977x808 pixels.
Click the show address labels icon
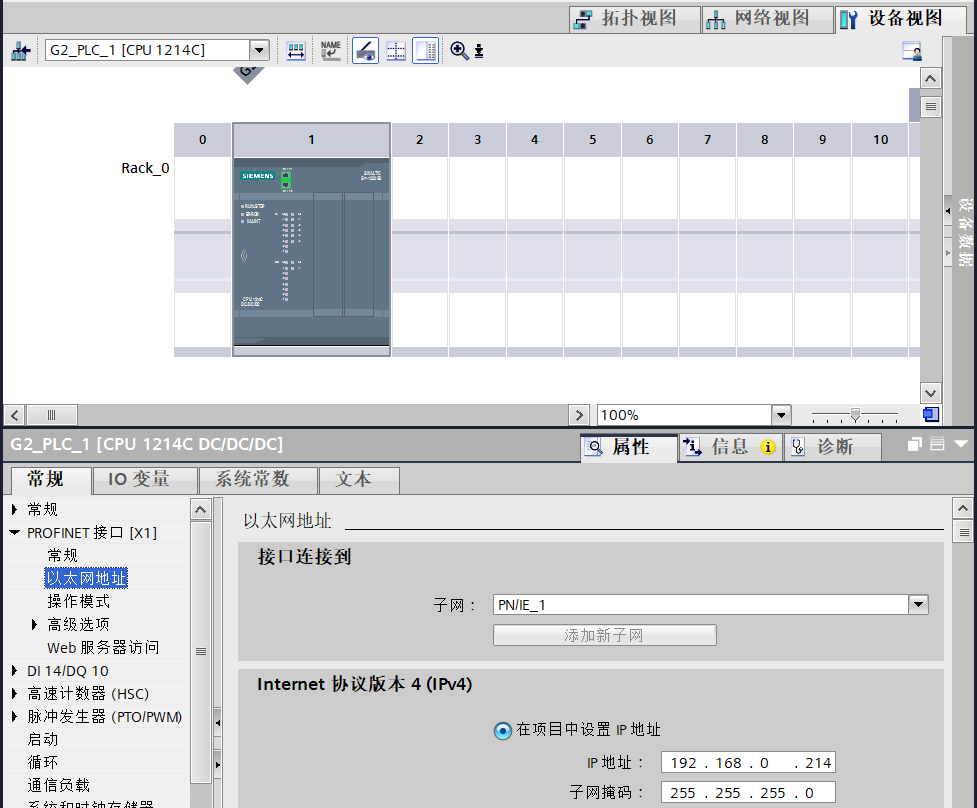pos(296,51)
